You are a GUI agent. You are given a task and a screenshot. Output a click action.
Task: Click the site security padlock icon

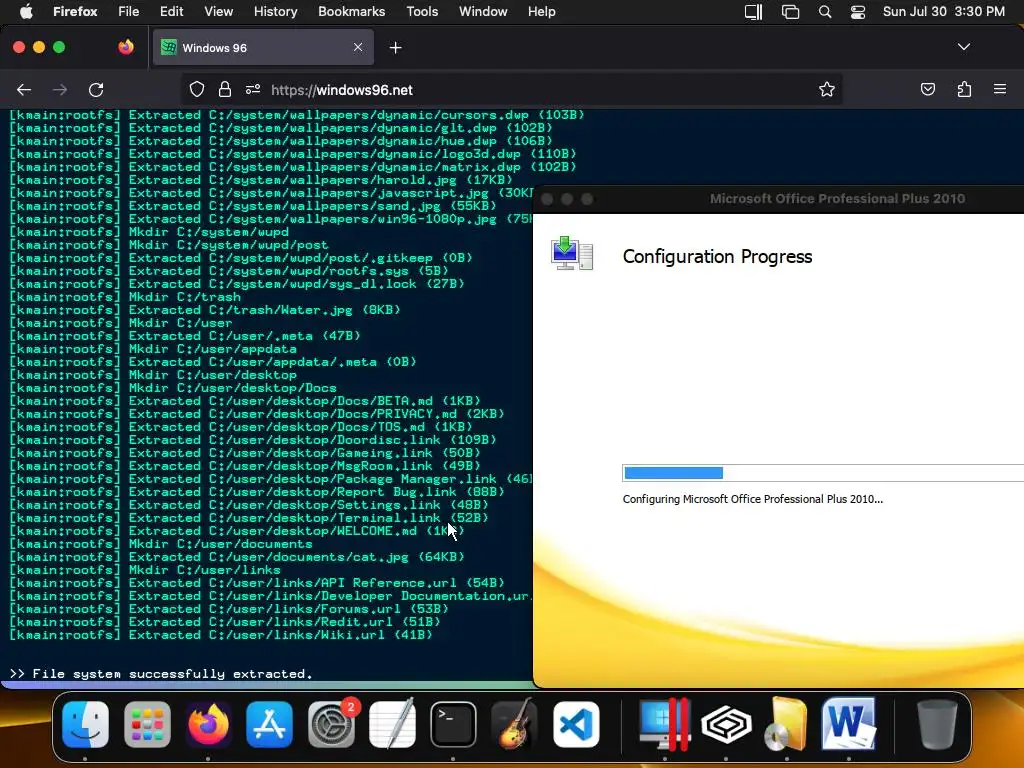tap(225, 89)
